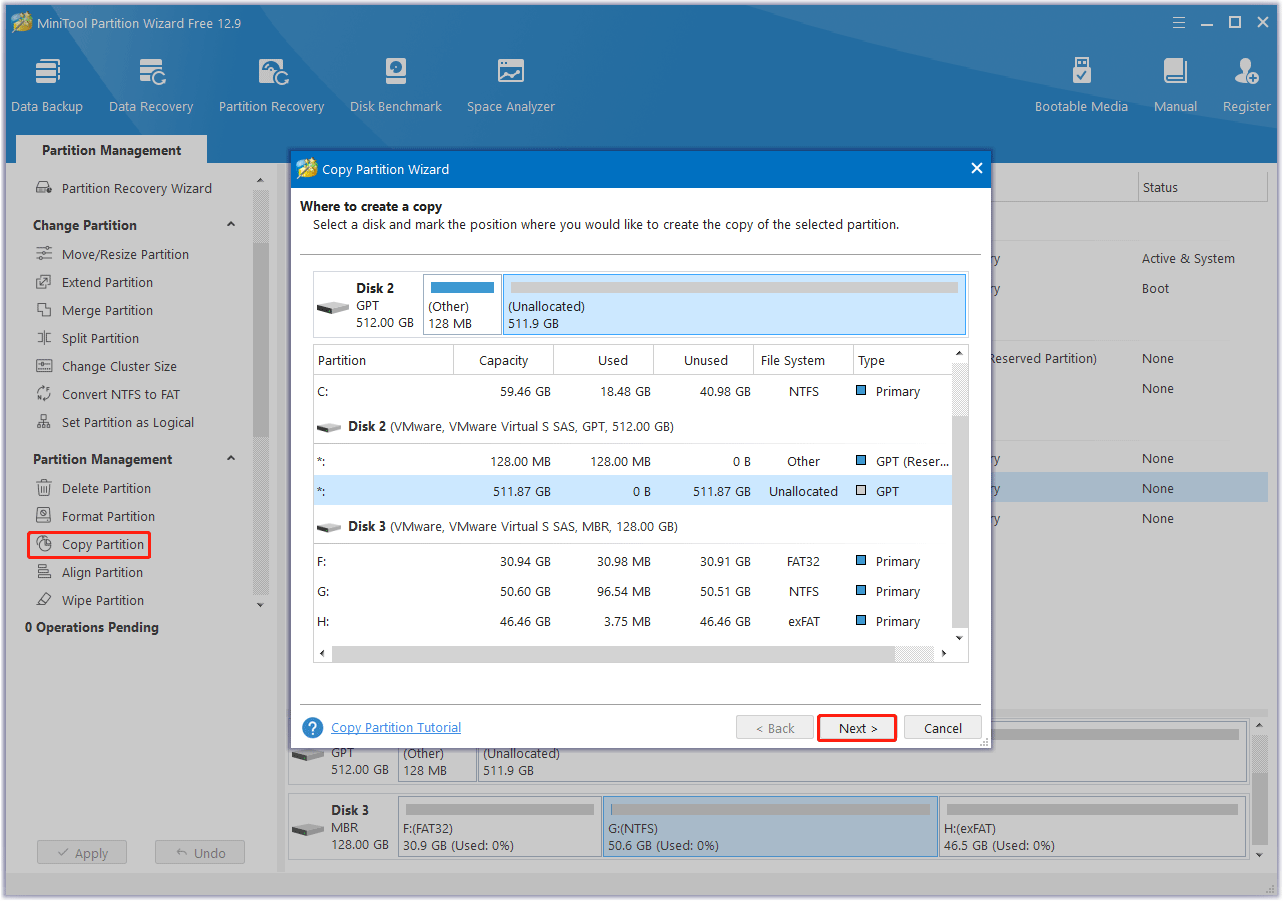The image size is (1283, 901).
Task: Collapse the Change Partition section
Action: coord(231,225)
